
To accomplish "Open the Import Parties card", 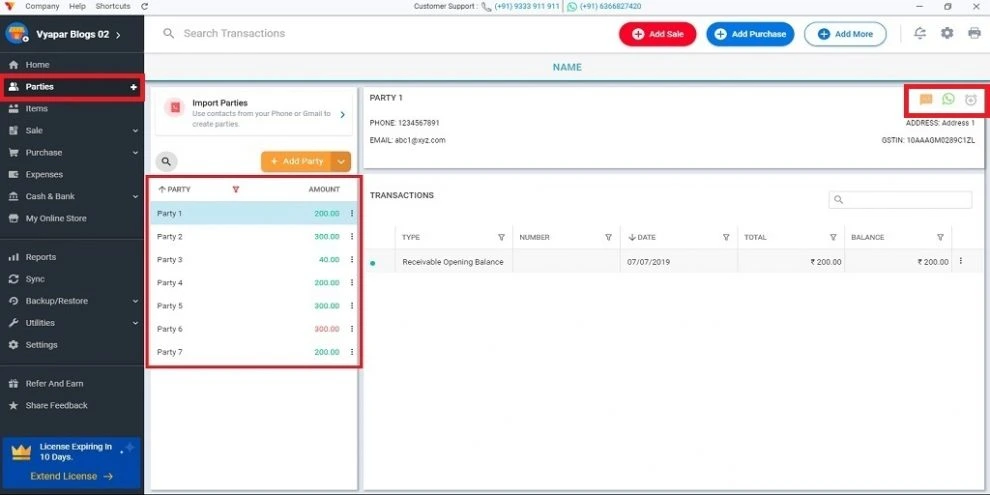I will coord(254,112).
